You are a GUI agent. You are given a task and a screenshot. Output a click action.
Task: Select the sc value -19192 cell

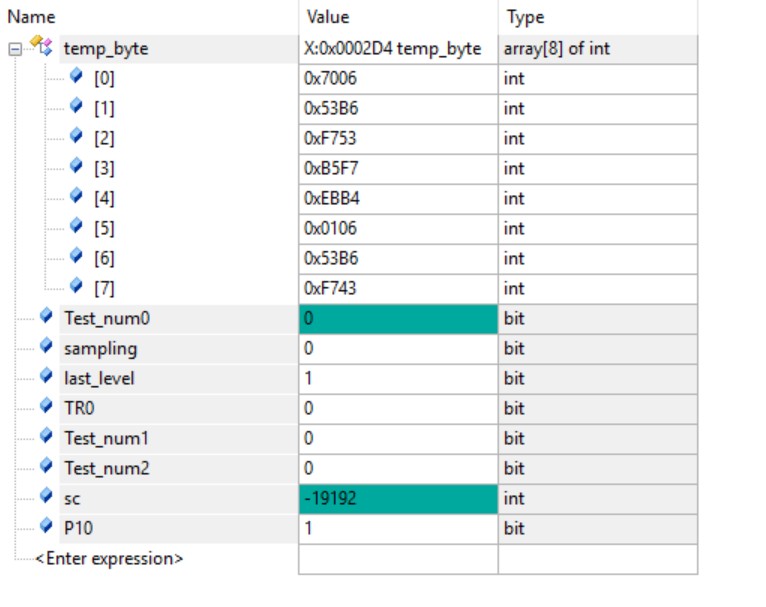[x=398, y=499]
